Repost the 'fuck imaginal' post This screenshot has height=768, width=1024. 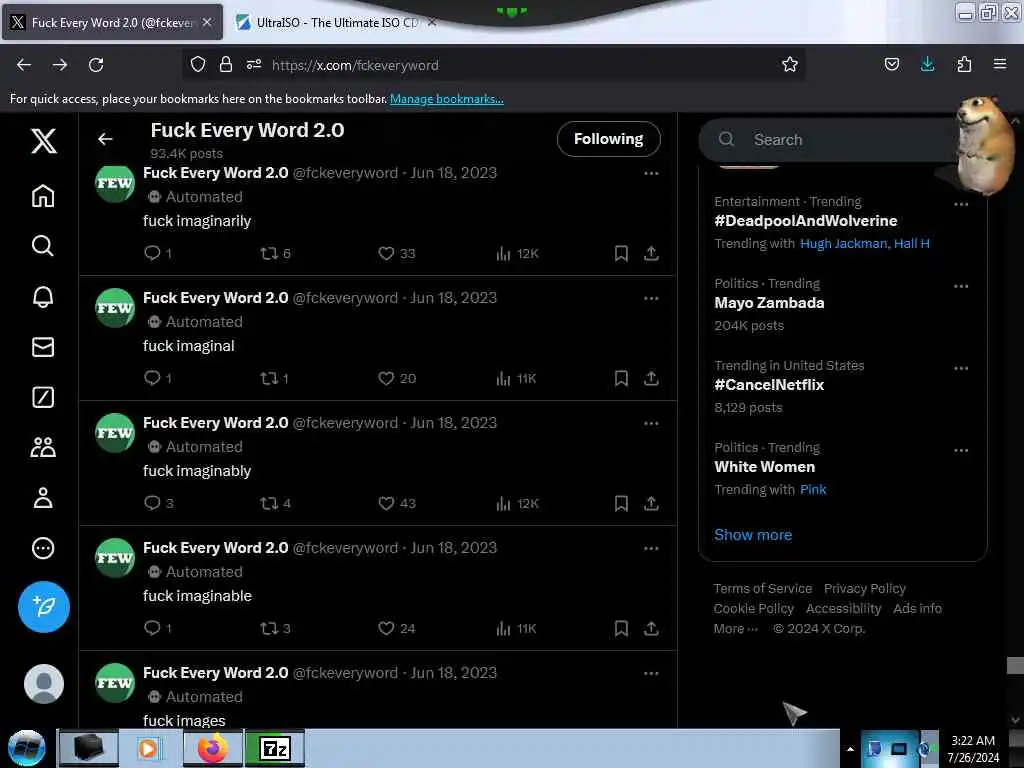pos(269,377)
